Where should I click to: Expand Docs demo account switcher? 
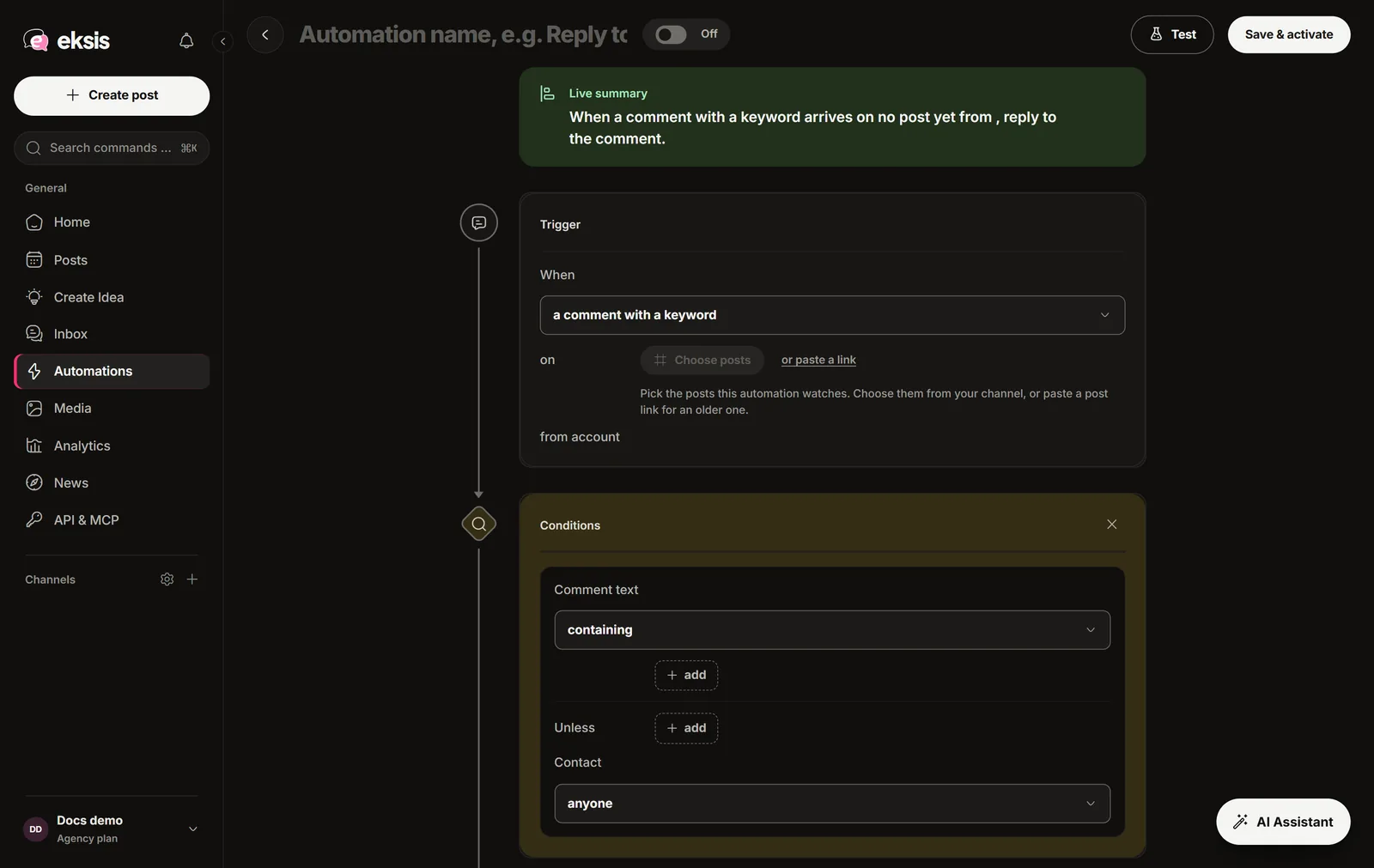[x=193, y=829]
